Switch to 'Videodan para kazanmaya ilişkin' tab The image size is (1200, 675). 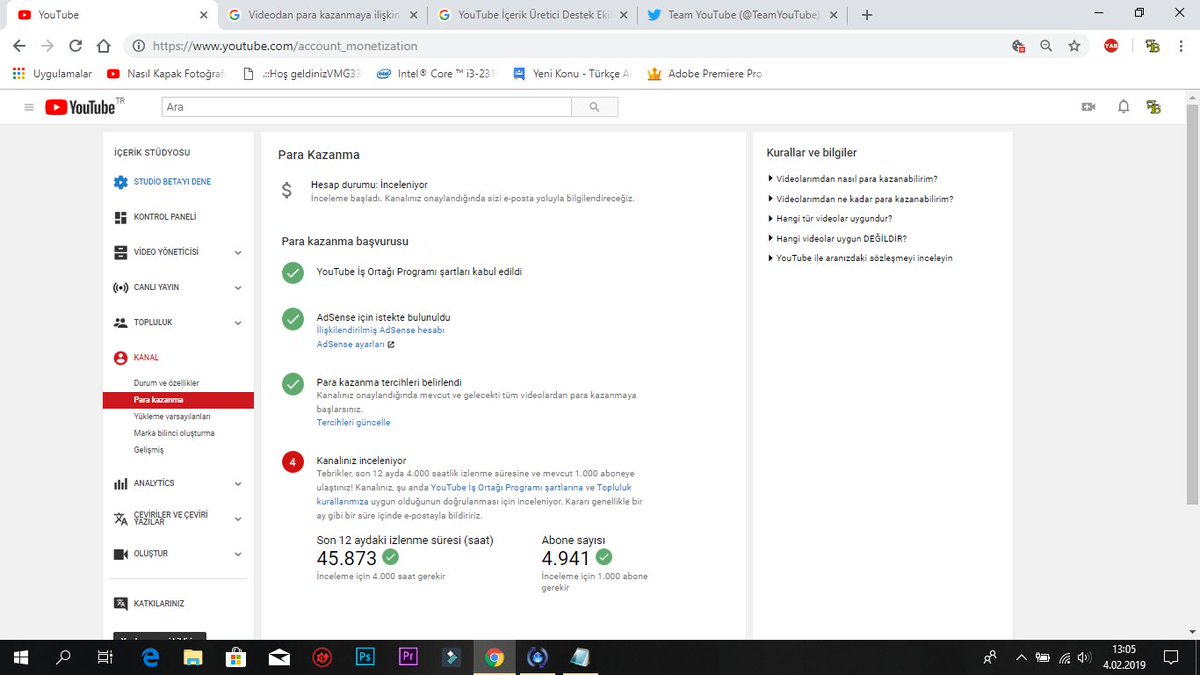pyautogui.click(x=321, y=15)
